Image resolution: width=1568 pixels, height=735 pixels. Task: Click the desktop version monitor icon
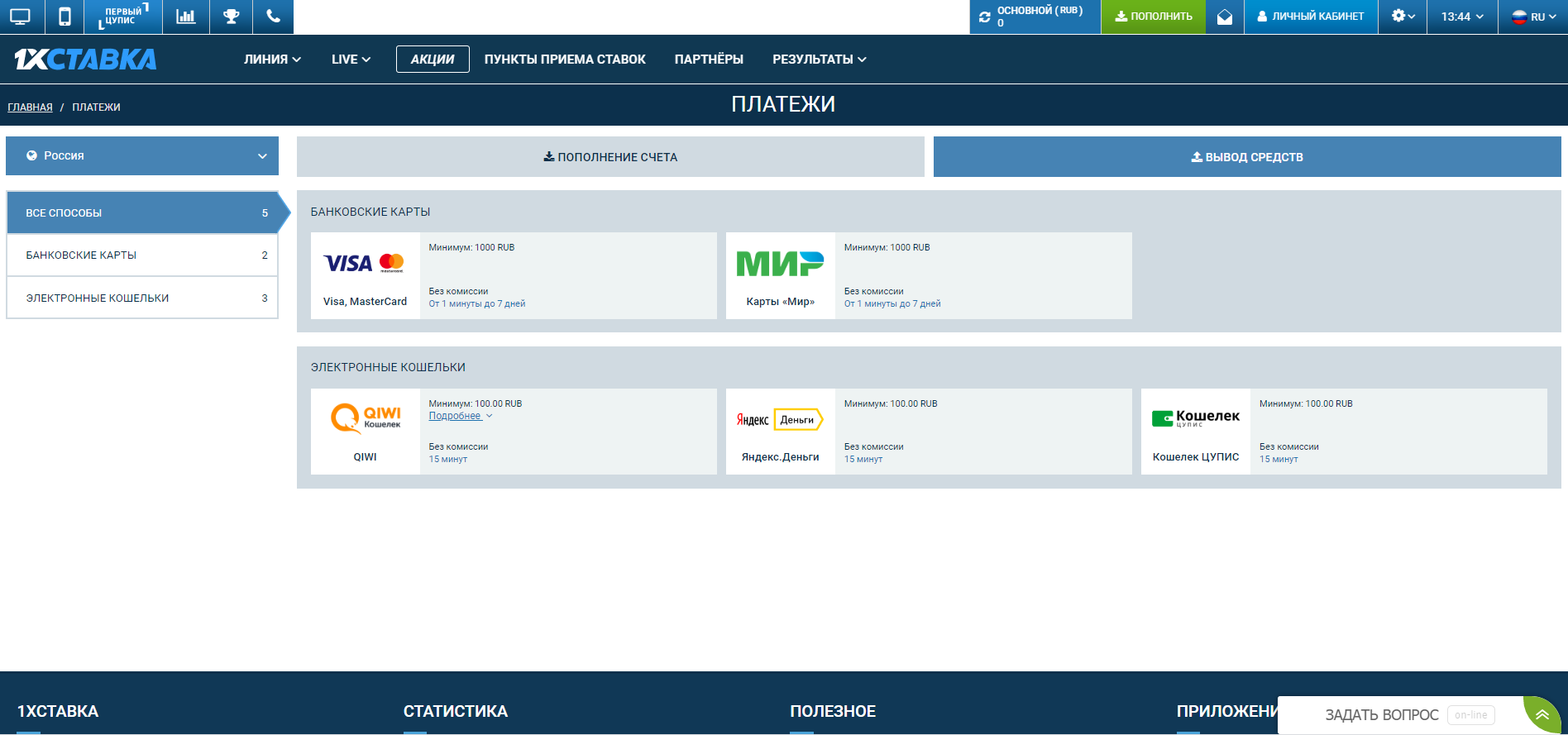(x=20, y=17)
